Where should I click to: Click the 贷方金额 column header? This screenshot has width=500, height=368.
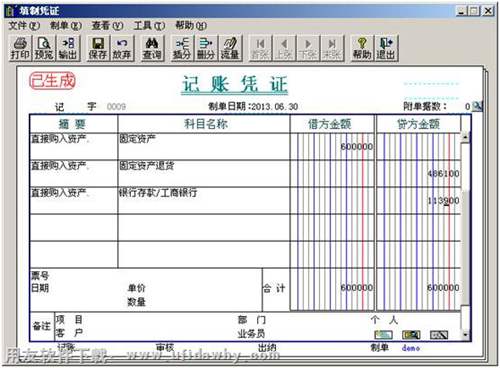pyautogui.click(x=419, y=124)
